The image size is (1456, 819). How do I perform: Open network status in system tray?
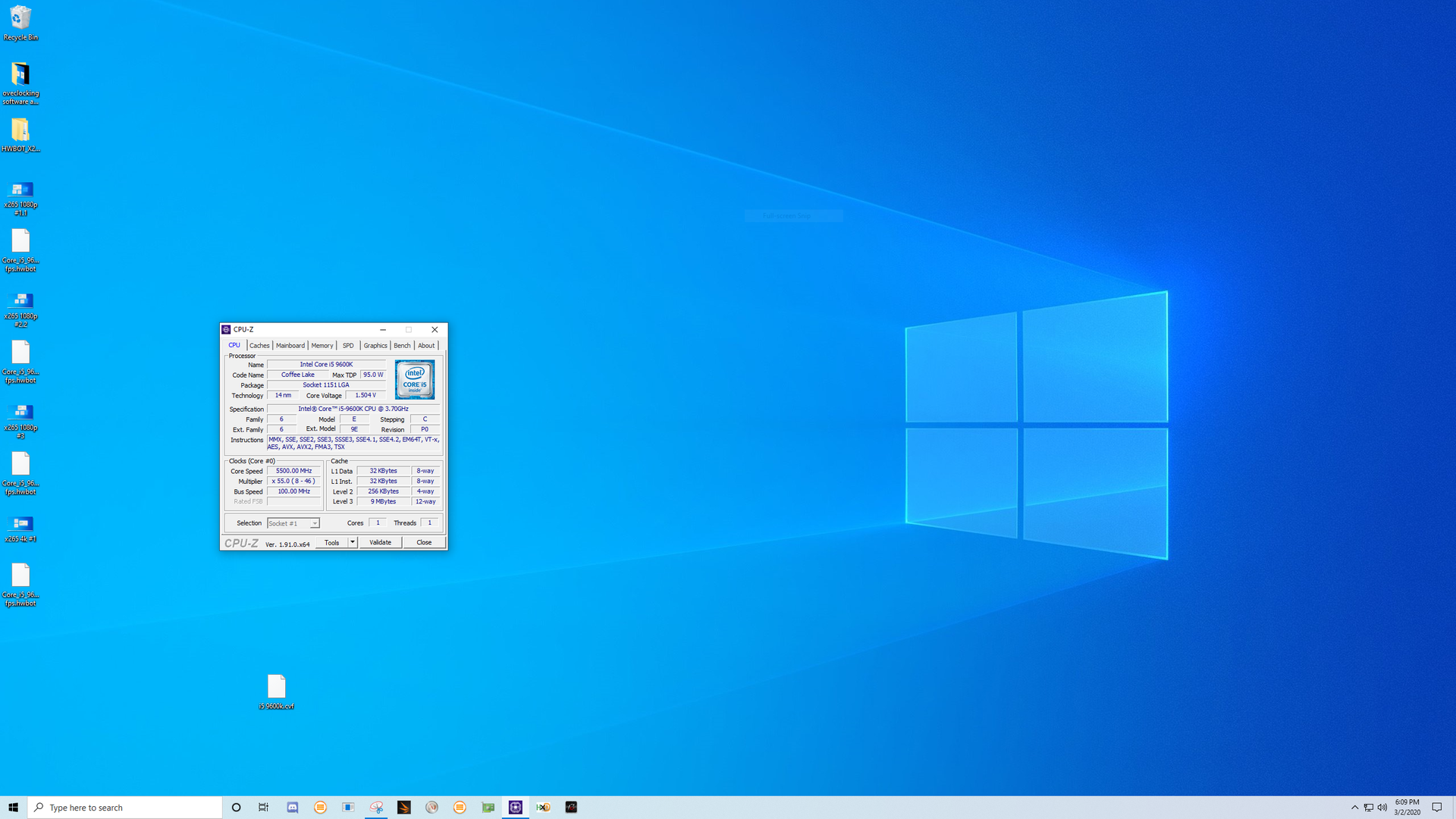tap(1368, 808)
